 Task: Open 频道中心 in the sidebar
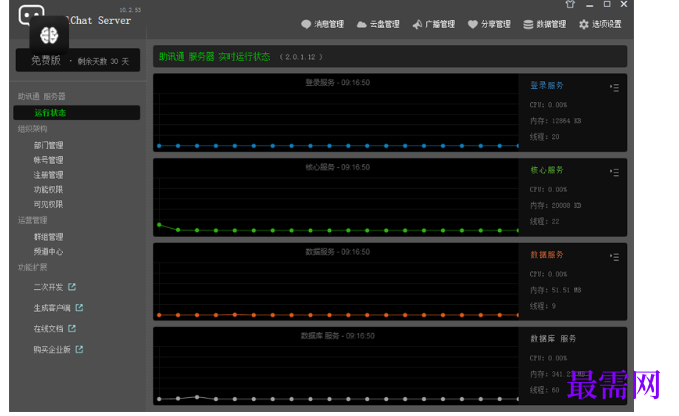pos(48,252)
